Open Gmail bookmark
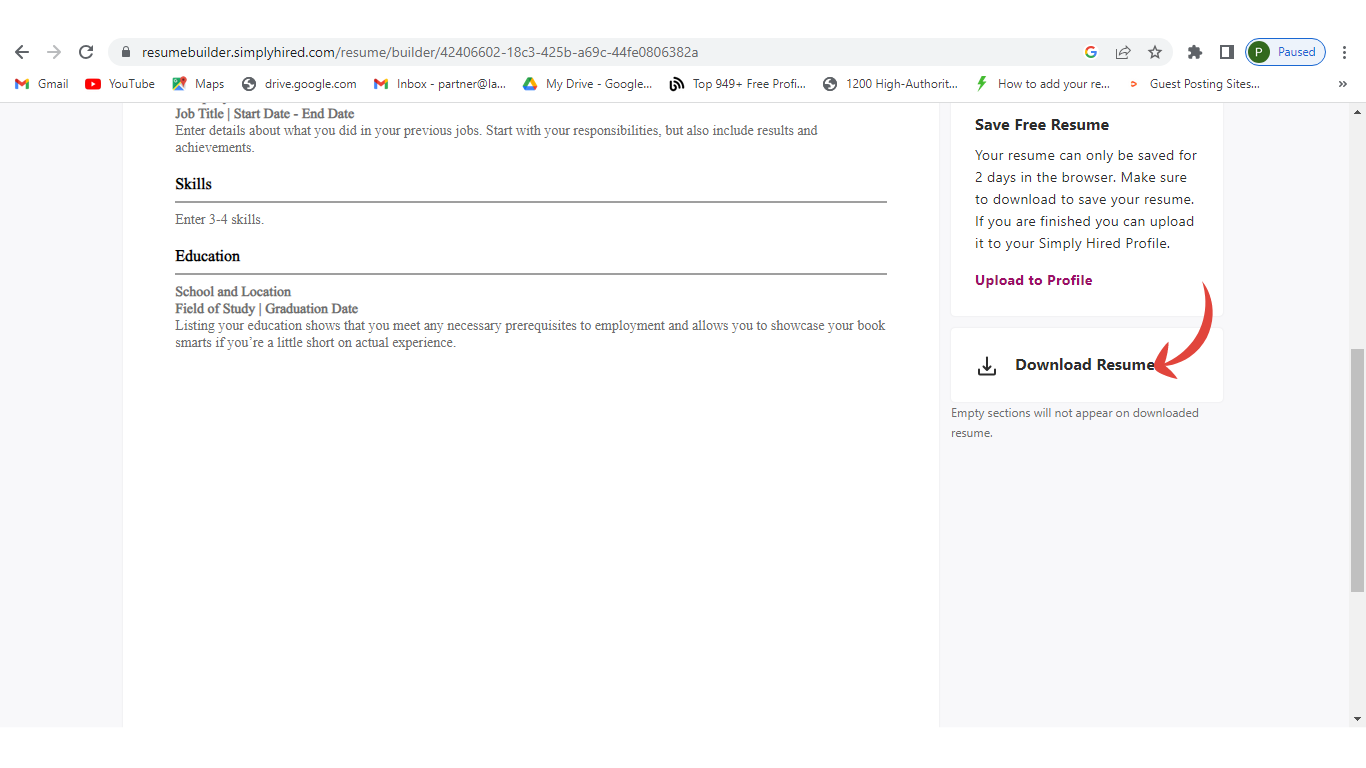Image resolution: width=1366 pixels, height=768 pixels. pyautogui.click(x=42, y=84)
